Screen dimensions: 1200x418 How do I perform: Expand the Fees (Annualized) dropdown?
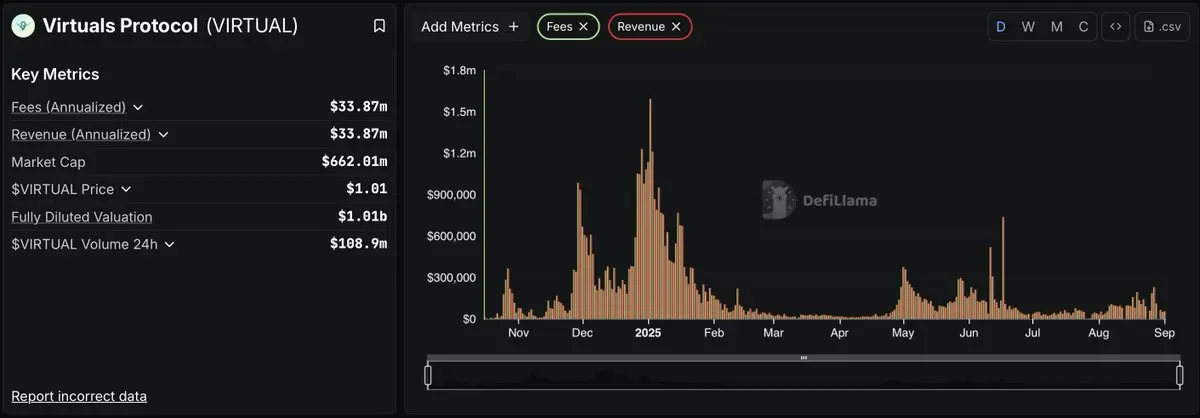click(138, 107)
